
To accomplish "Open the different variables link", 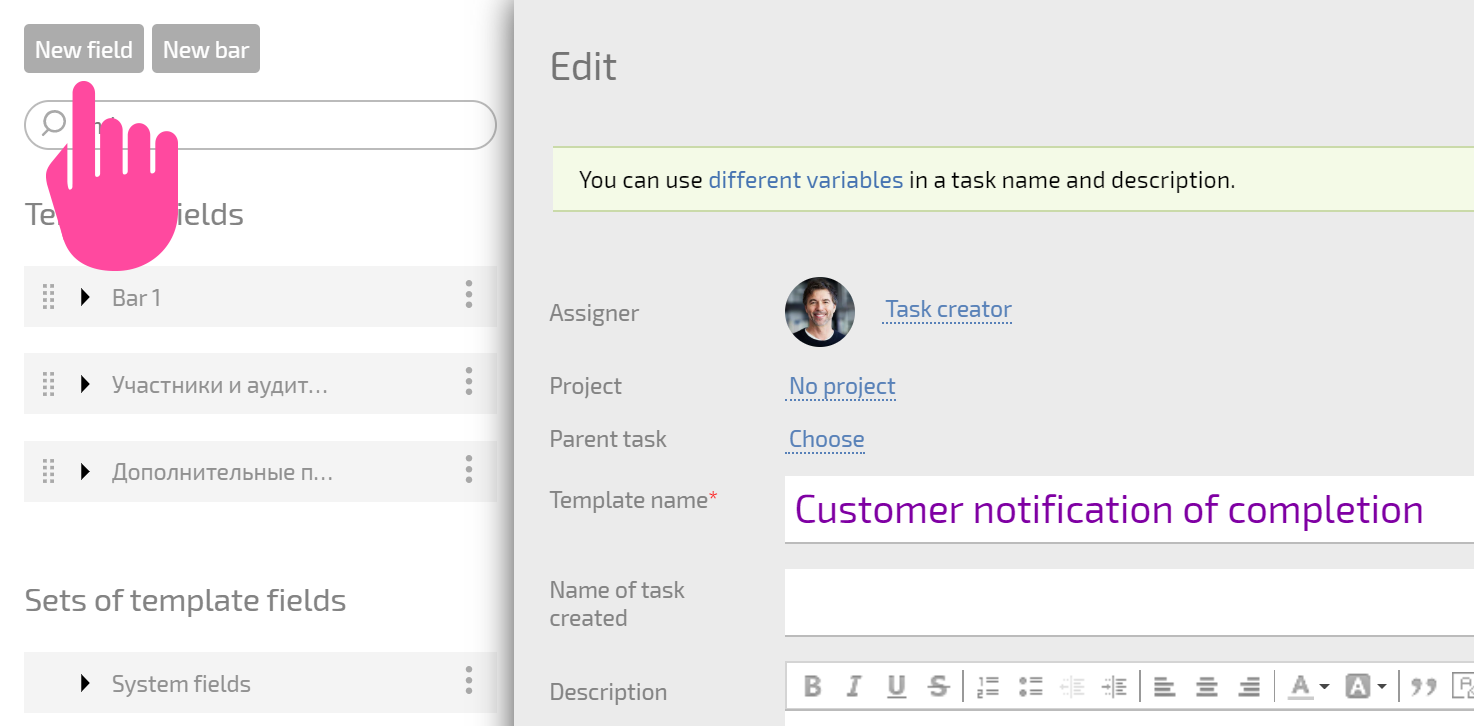I will 806,180.
